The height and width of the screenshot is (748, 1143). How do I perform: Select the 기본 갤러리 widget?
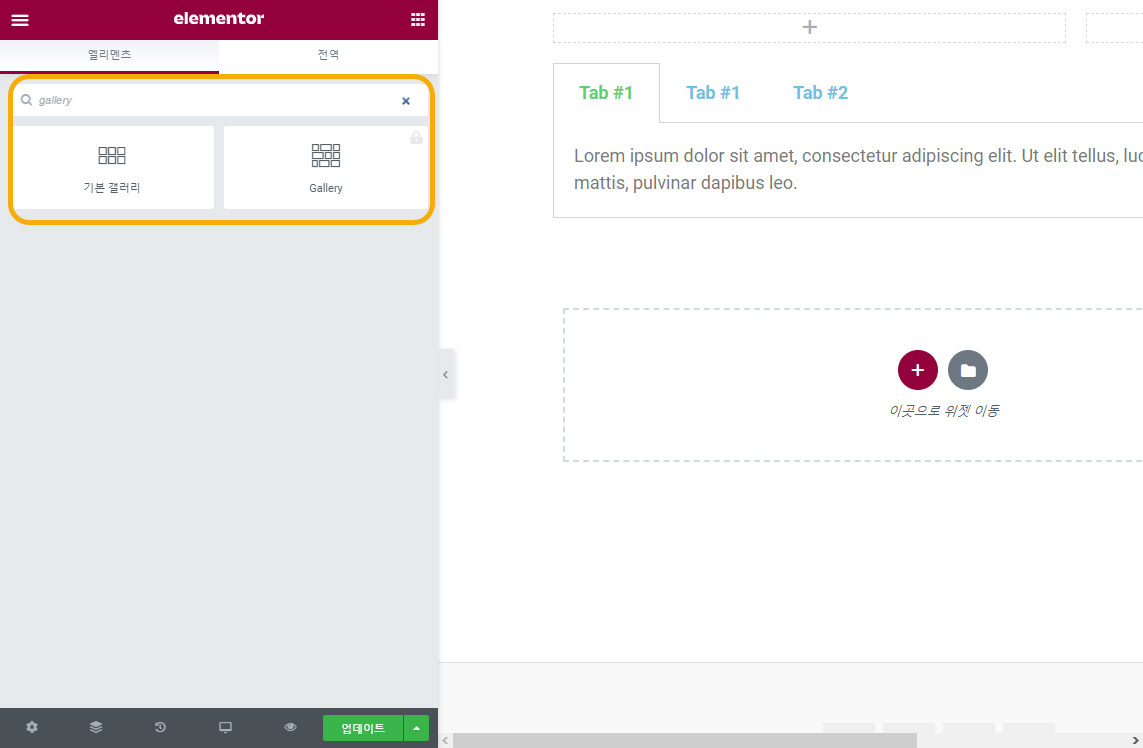(x=113, y=168)
